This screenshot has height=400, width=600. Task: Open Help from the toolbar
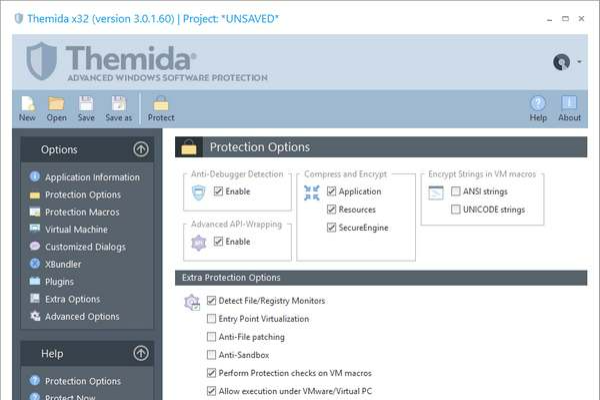coord(538,103)
